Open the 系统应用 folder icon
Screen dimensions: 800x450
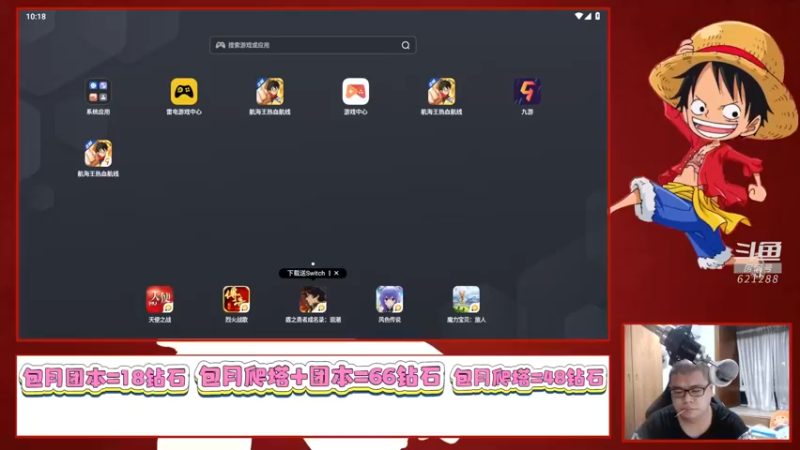tap(98, 92)
